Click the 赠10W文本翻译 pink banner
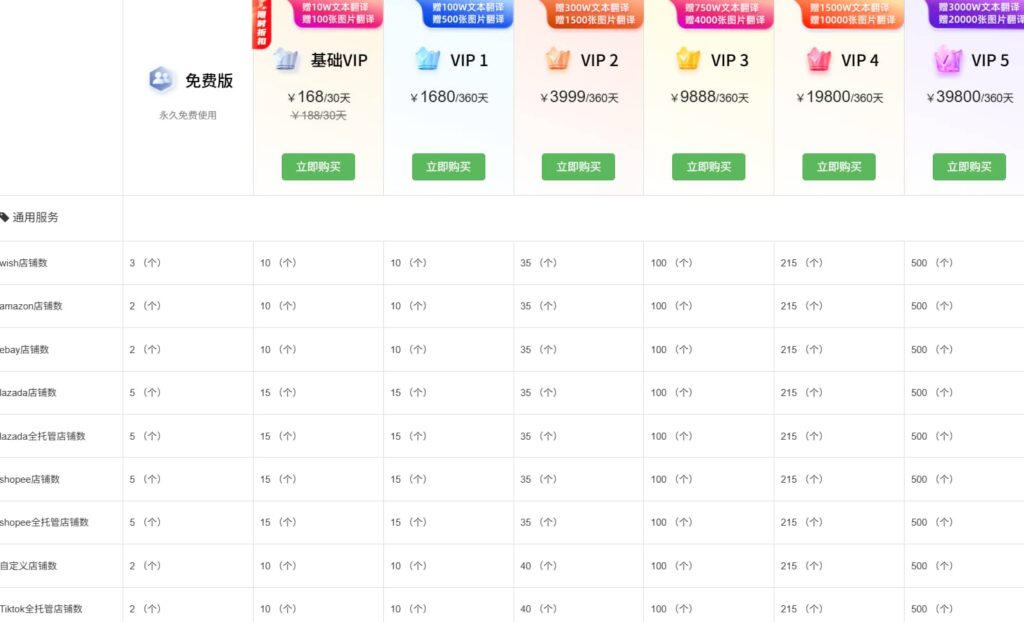The width and height of the screenshot is (1024, 622). (338, 13)
